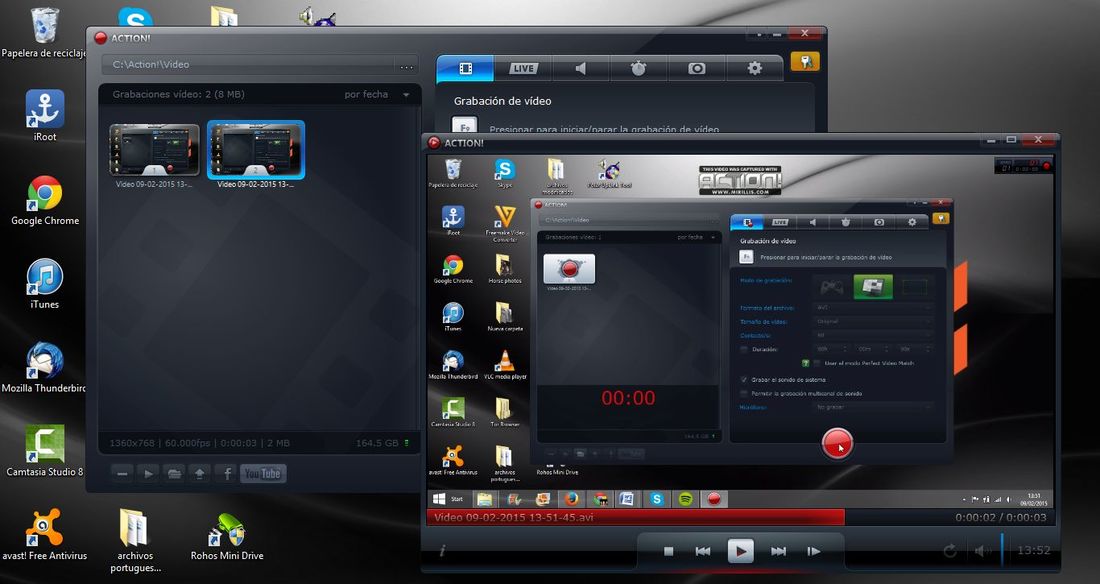1100x584 pixels.
Task: Maximize the Action! player window
Action: click(x=1011, y=140)
